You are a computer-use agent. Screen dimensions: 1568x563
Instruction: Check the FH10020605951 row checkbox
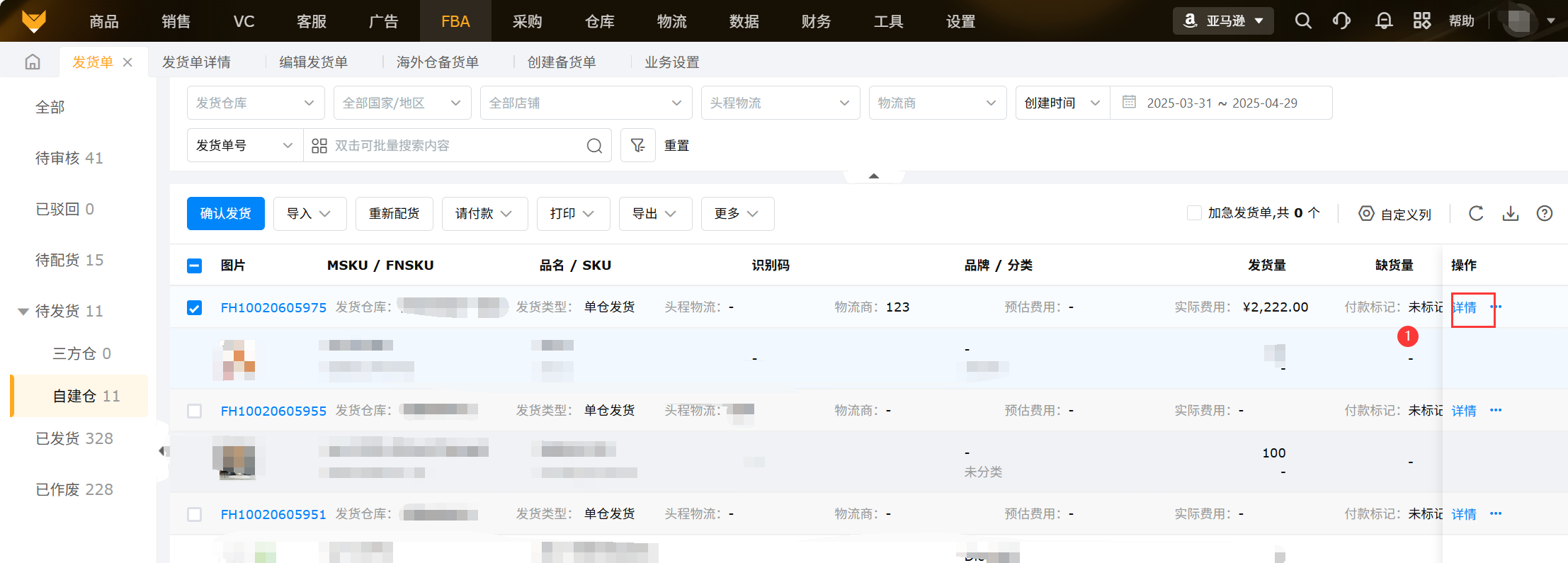pos(195,514)
